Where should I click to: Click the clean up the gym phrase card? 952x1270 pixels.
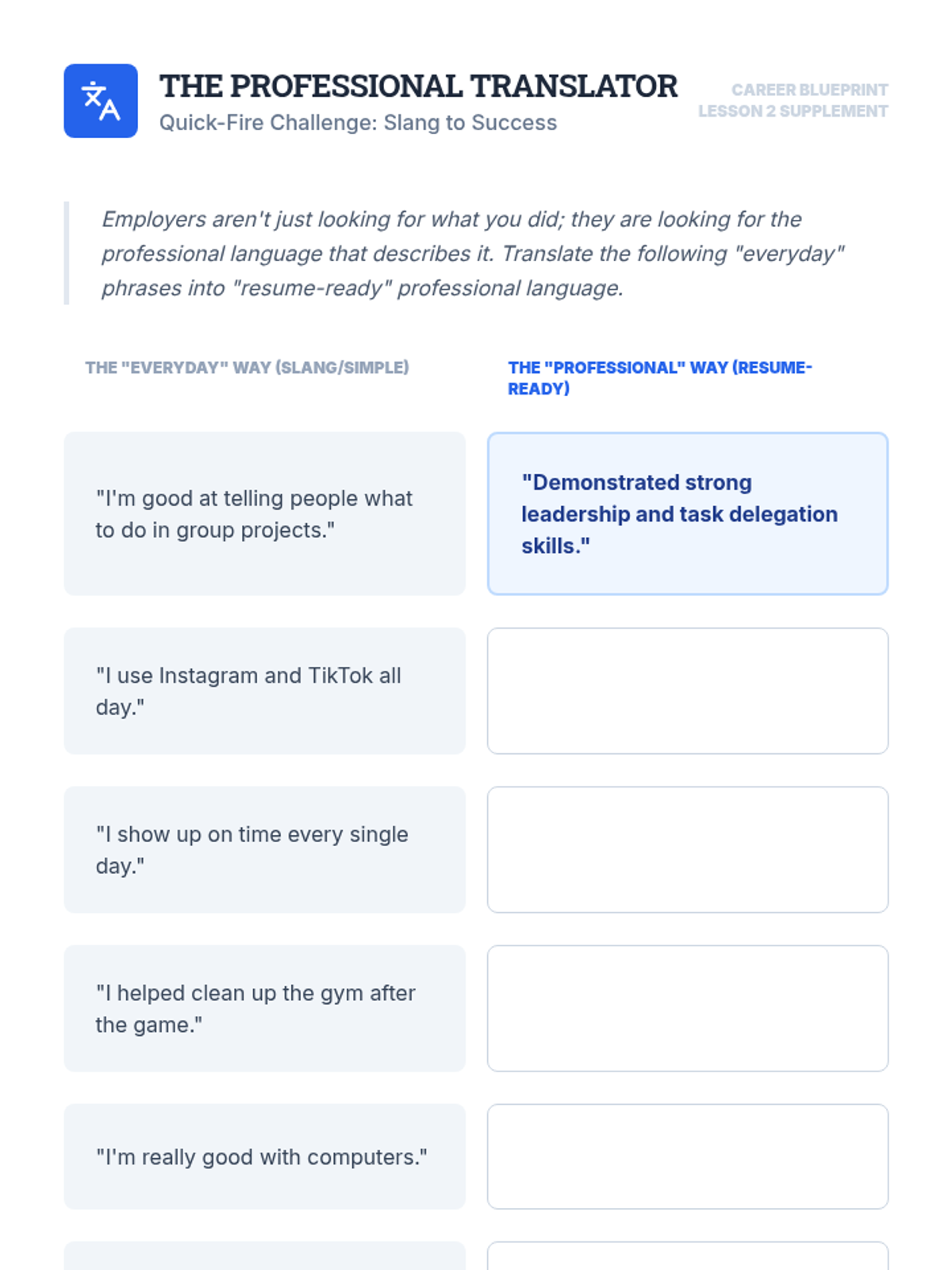click(264, 1008)
